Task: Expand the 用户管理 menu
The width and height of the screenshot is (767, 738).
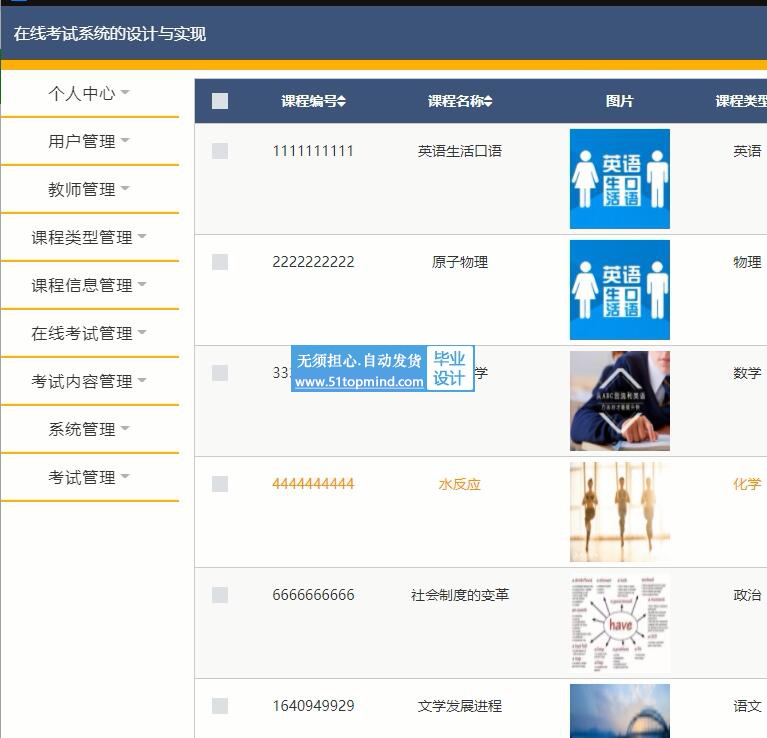Action: pos(89,141)
